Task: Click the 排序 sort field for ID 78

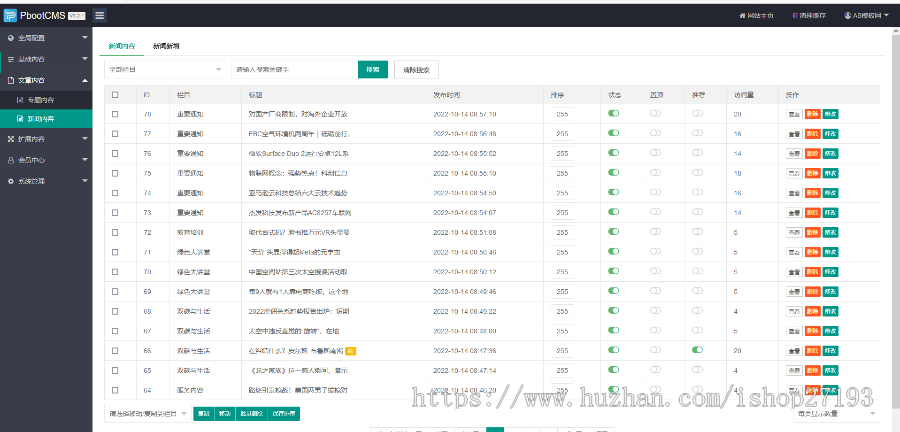Action: coord(562,114)
